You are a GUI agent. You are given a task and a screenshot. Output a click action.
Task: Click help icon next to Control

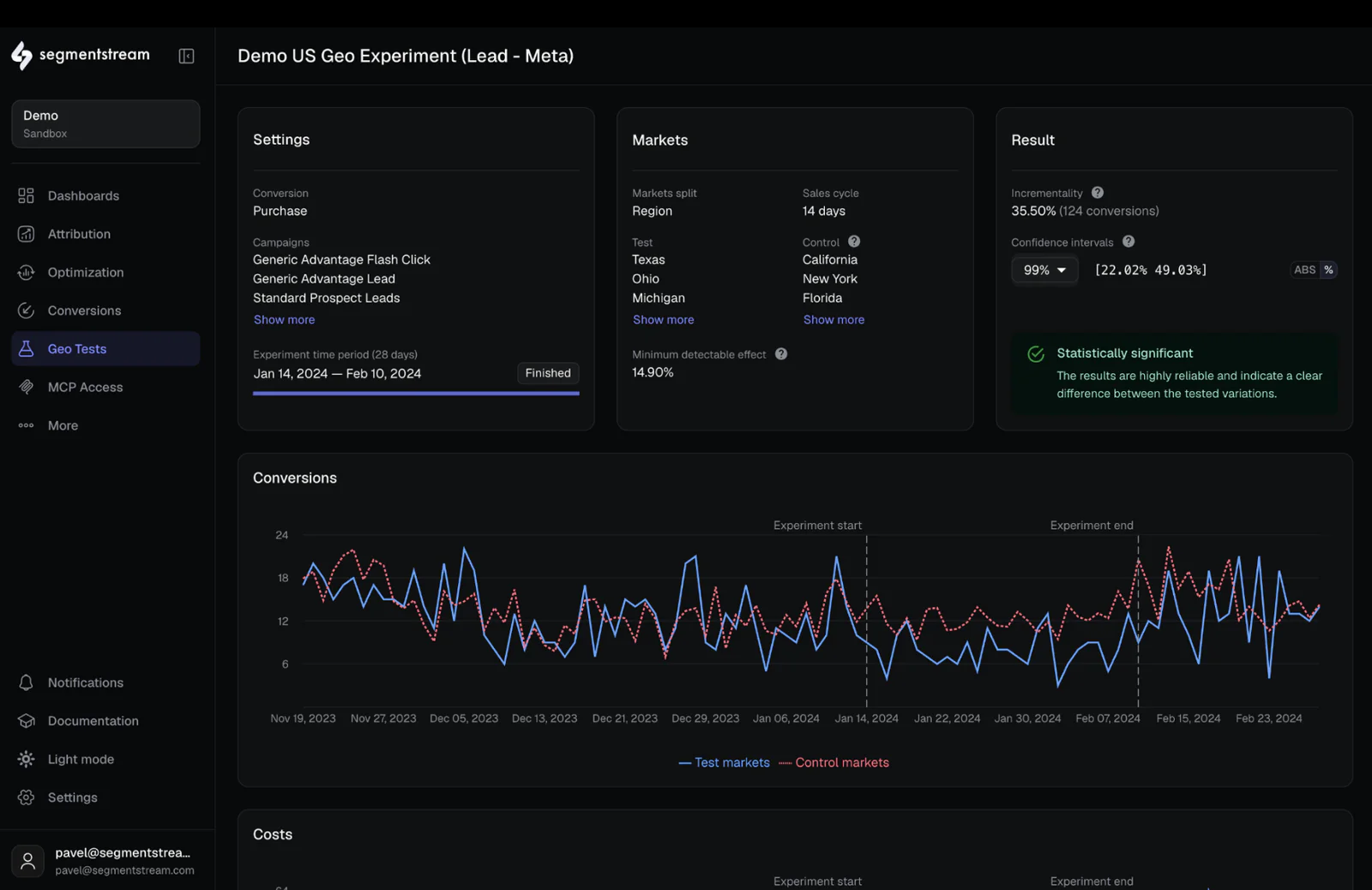point(854,242)
